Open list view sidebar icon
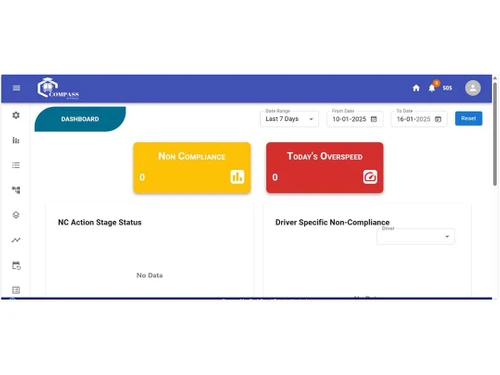Image resolution: width=500 pixels, height=375 pixels. click(16, 165)
